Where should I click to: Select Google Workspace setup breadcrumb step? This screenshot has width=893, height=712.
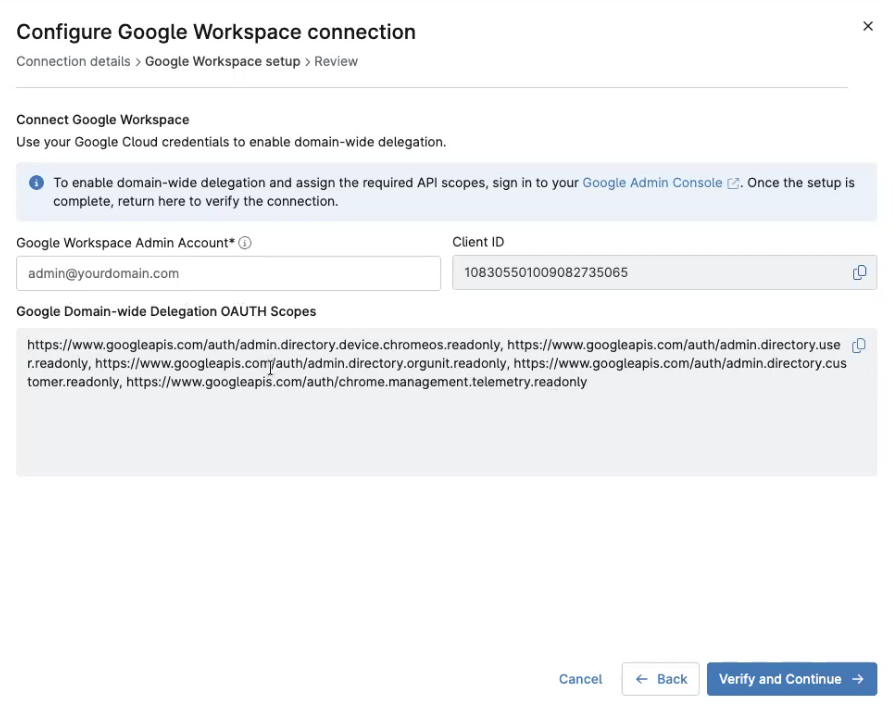pos(222,62)
